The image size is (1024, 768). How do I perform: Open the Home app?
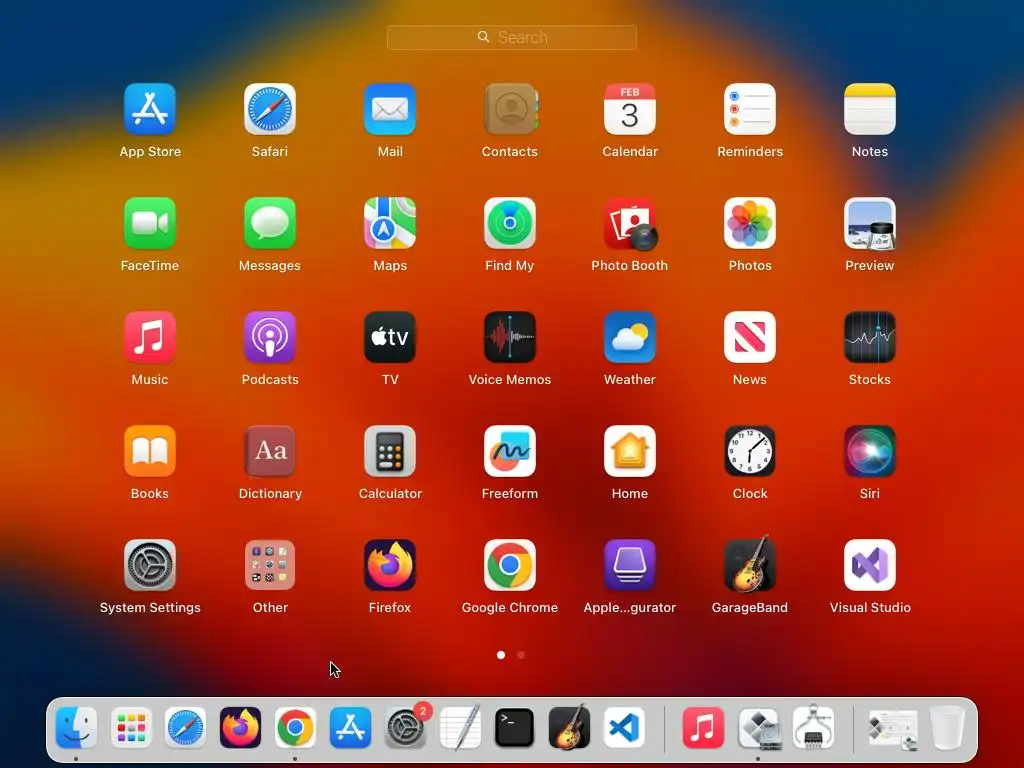pyautogui.click(x=630, y=451)
